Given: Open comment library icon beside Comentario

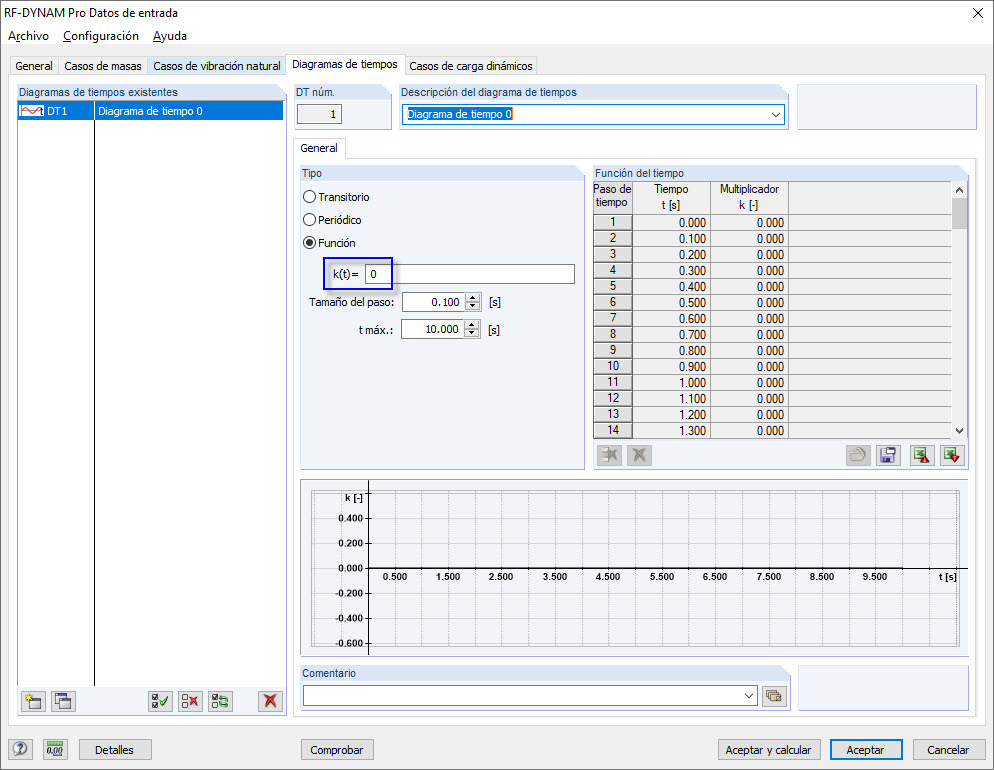Looking at the screenshot, I should (774, 696).
